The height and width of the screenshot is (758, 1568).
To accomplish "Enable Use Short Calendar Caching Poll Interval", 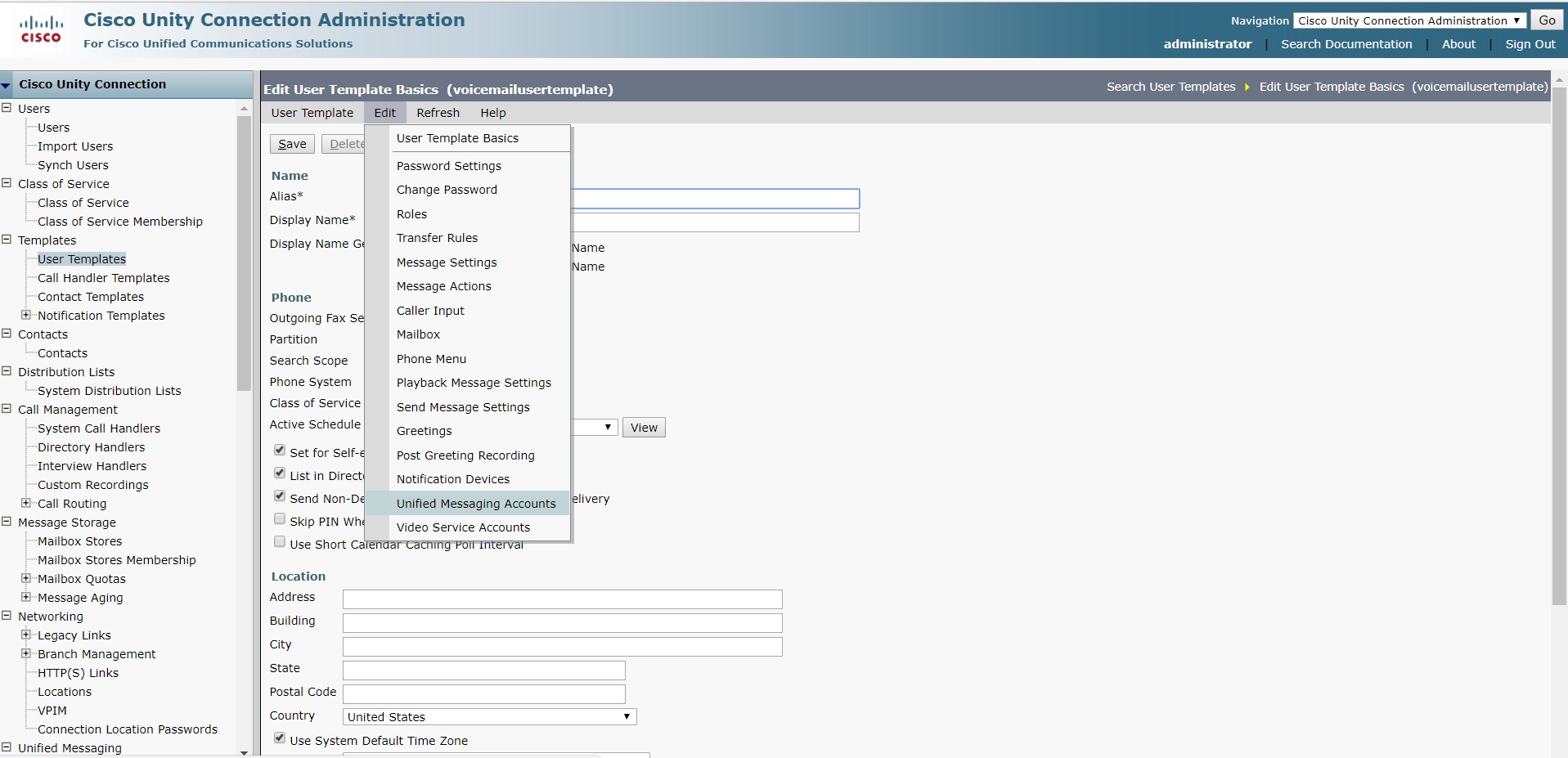I will pos(280,542).
